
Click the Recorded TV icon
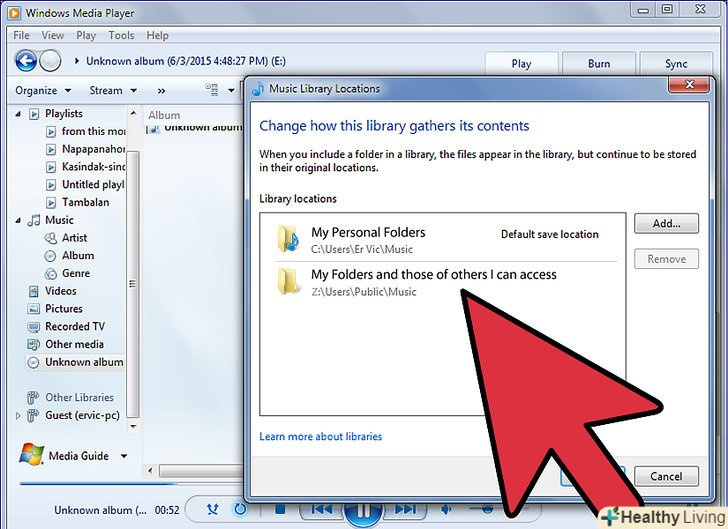click(x=33, y=327)
